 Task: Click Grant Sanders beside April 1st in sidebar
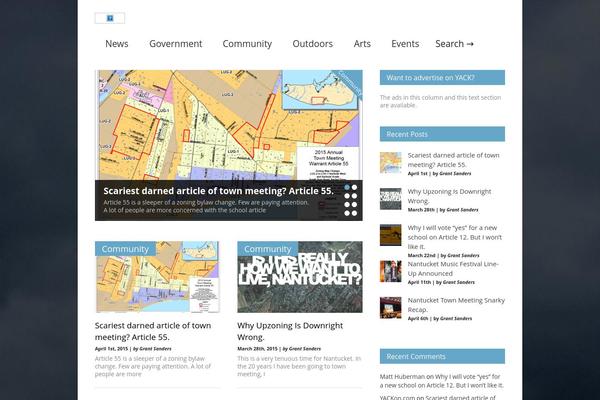tap(455, 173)
